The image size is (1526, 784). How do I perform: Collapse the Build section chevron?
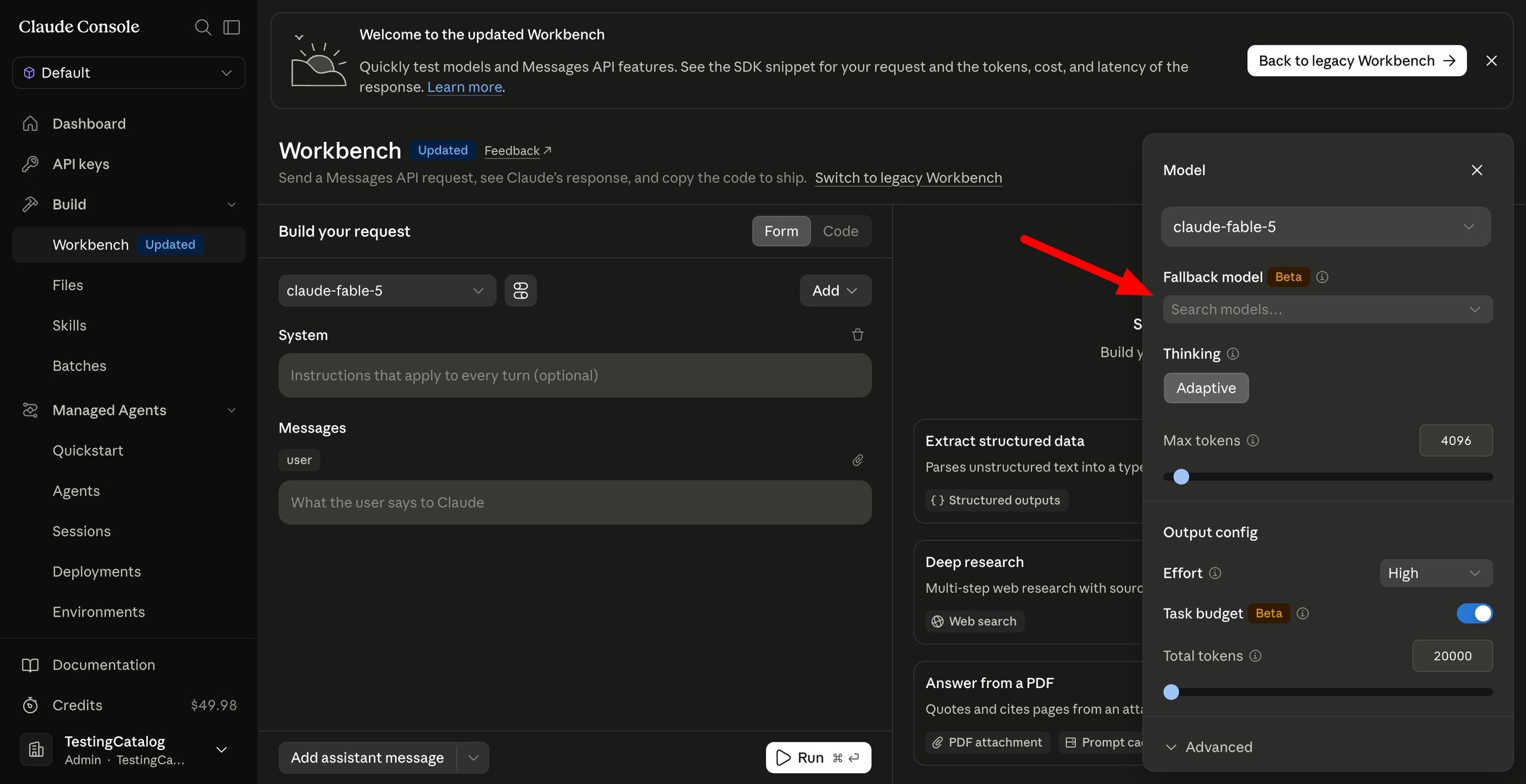(231, 204)
